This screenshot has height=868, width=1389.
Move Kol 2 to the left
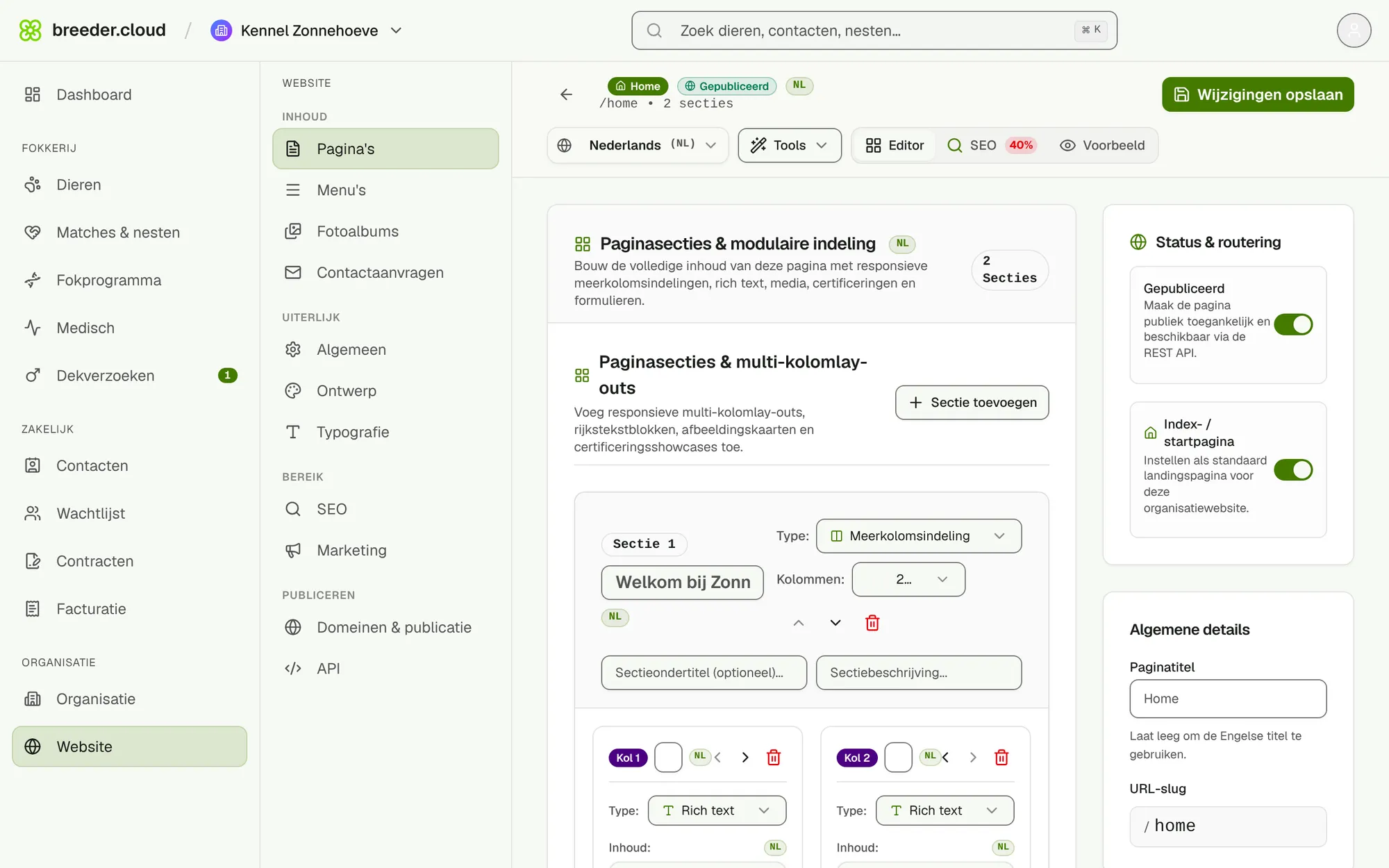[946, 757]
